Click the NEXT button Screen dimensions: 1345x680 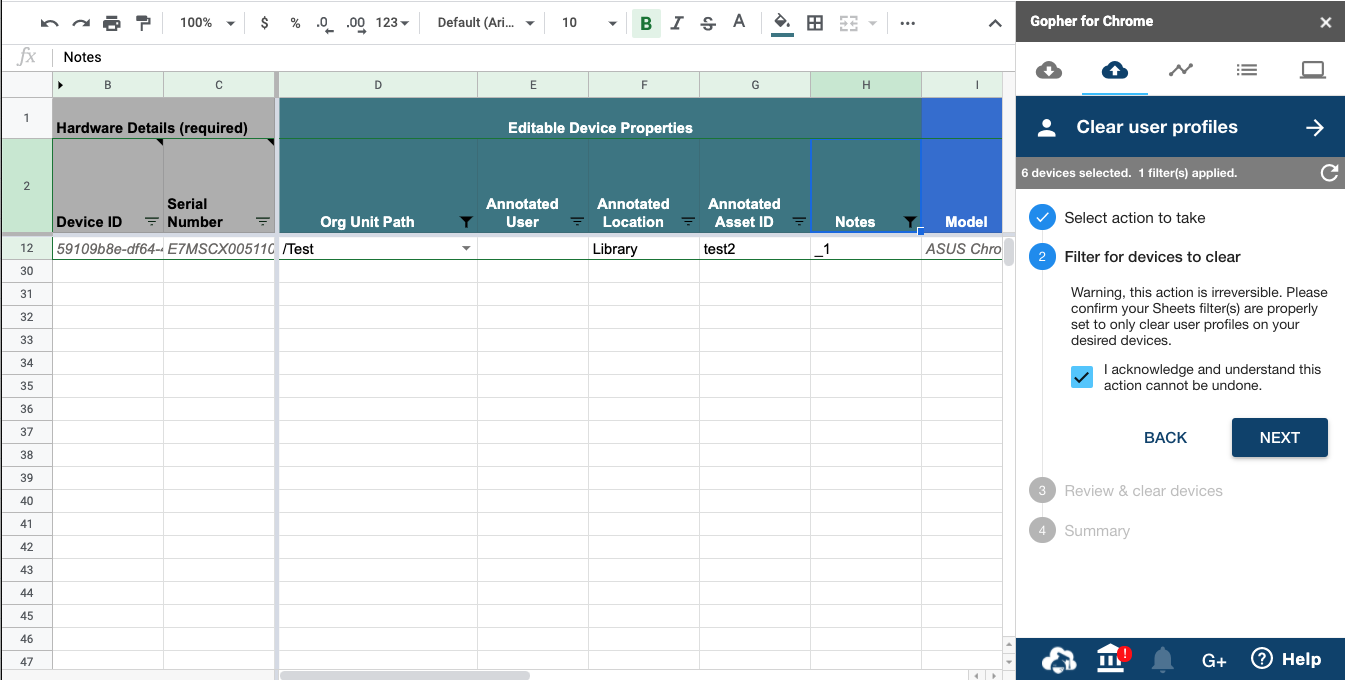(1279, 438)
